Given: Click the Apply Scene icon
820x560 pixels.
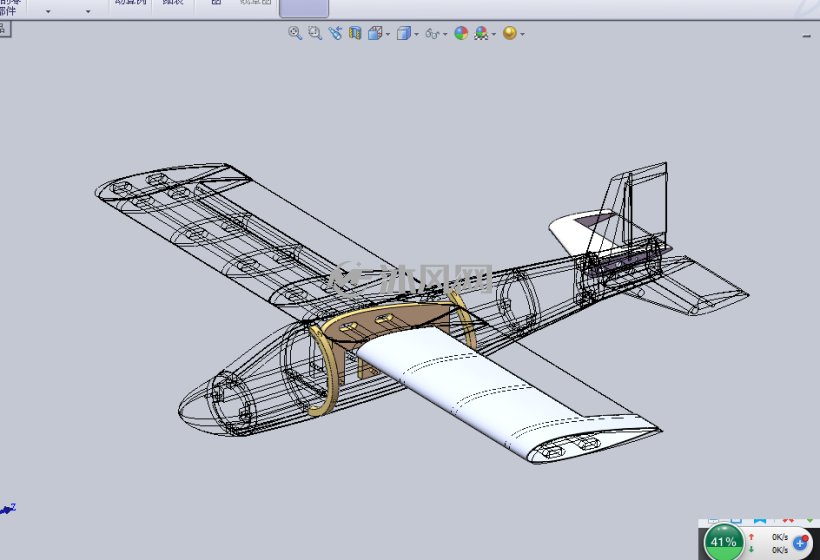Looking at the screenshot, I should [x=481, y=33].
